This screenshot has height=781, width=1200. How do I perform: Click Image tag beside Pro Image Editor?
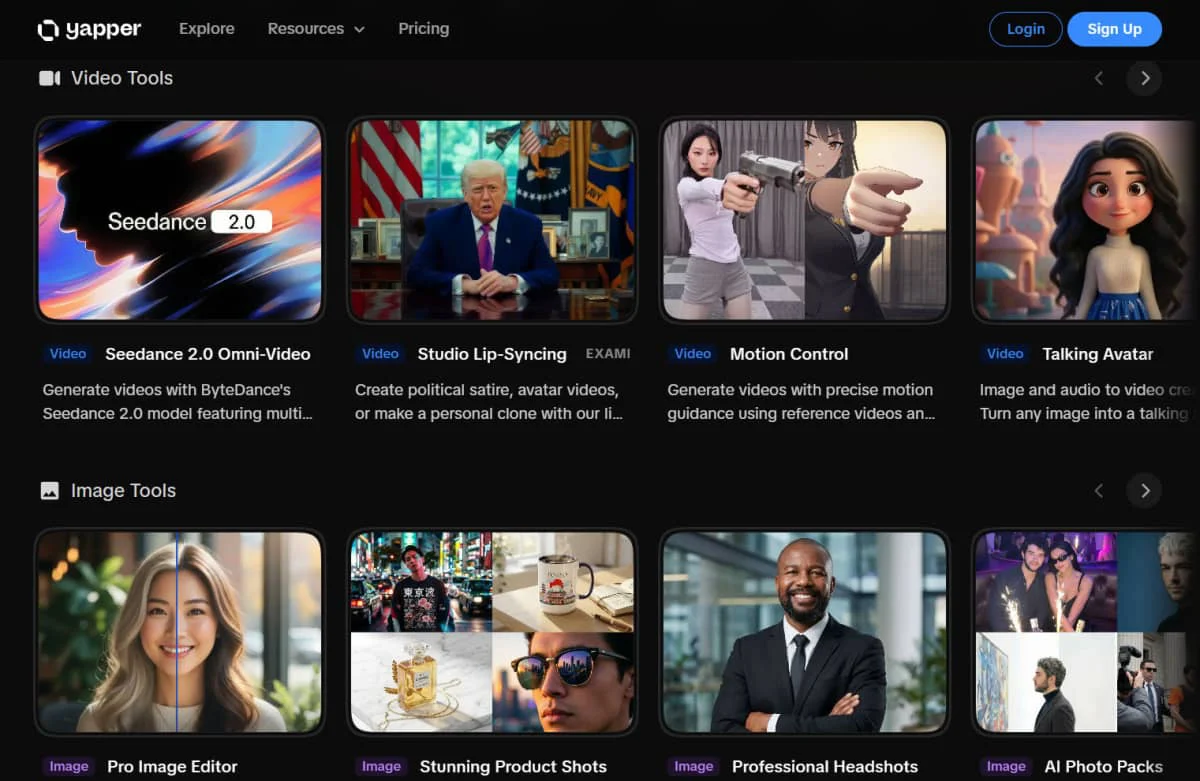[69, 767]
